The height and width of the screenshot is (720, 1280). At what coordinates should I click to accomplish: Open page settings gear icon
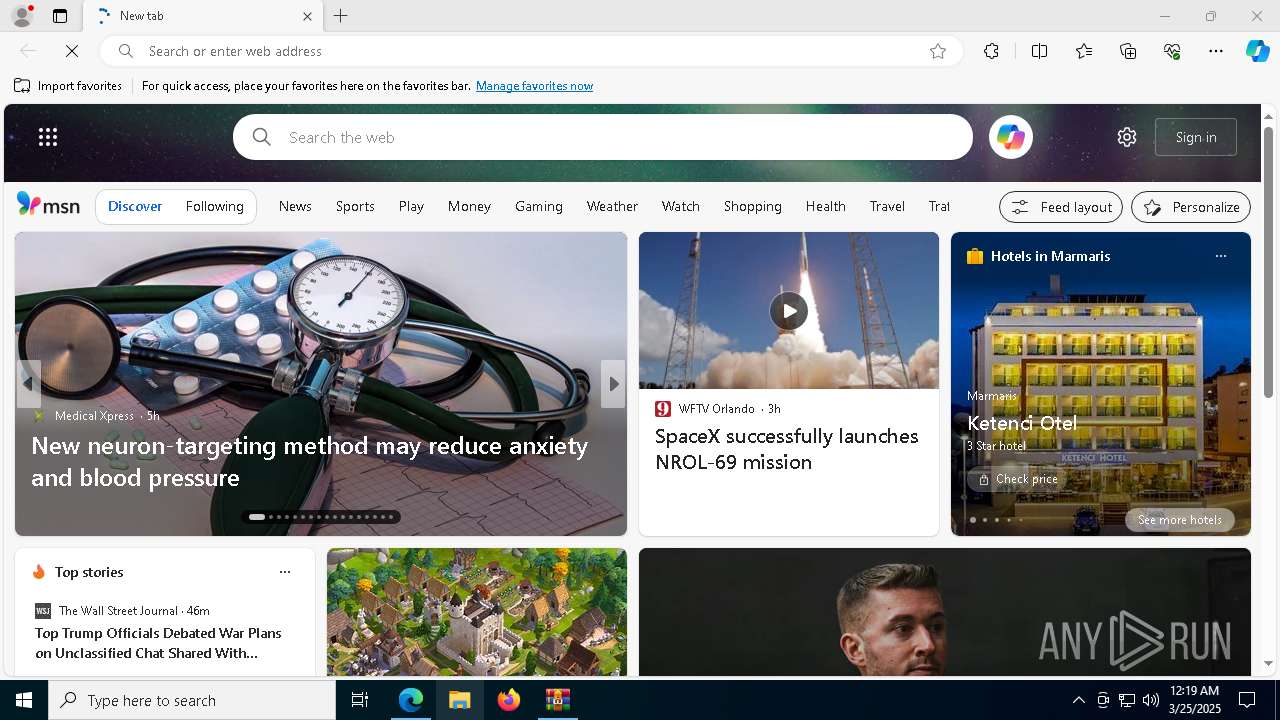tap(1127, 137)
